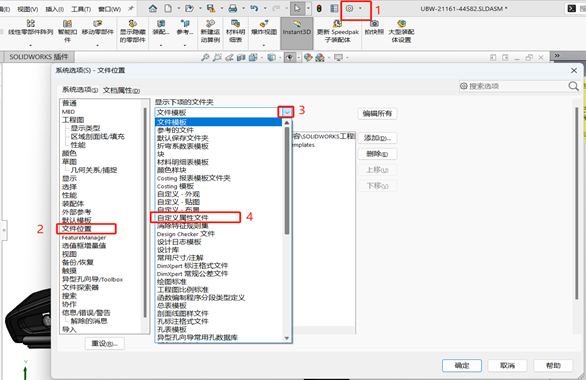Open the 爆炸视图 exploded view tool
586x380 pixels.
coord(264,29)
